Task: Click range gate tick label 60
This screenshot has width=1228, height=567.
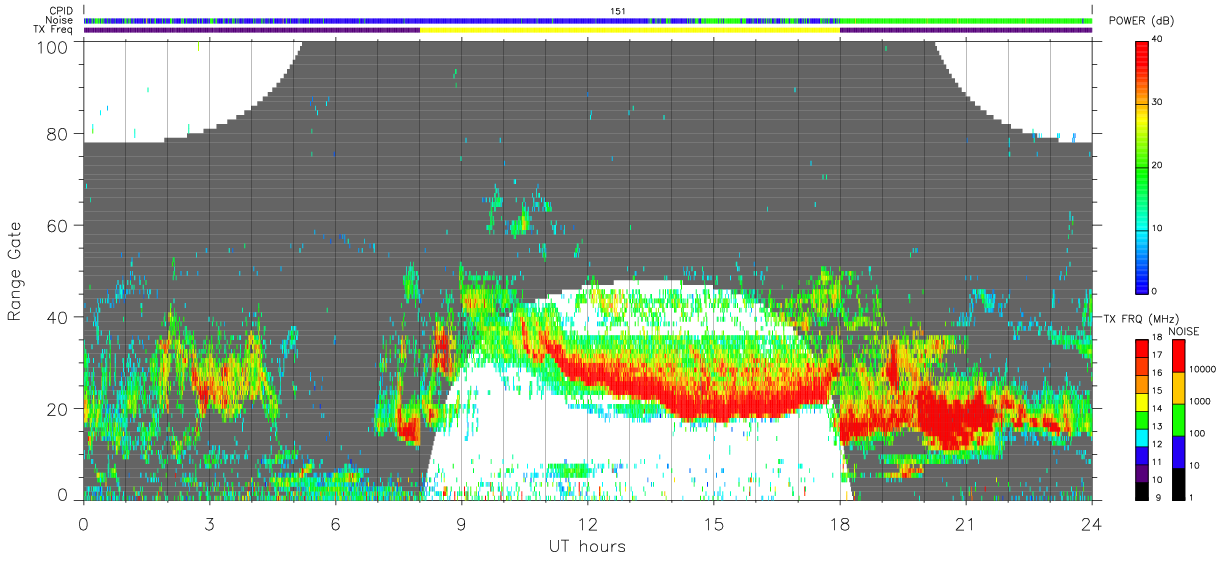Action: pos(58,225)
